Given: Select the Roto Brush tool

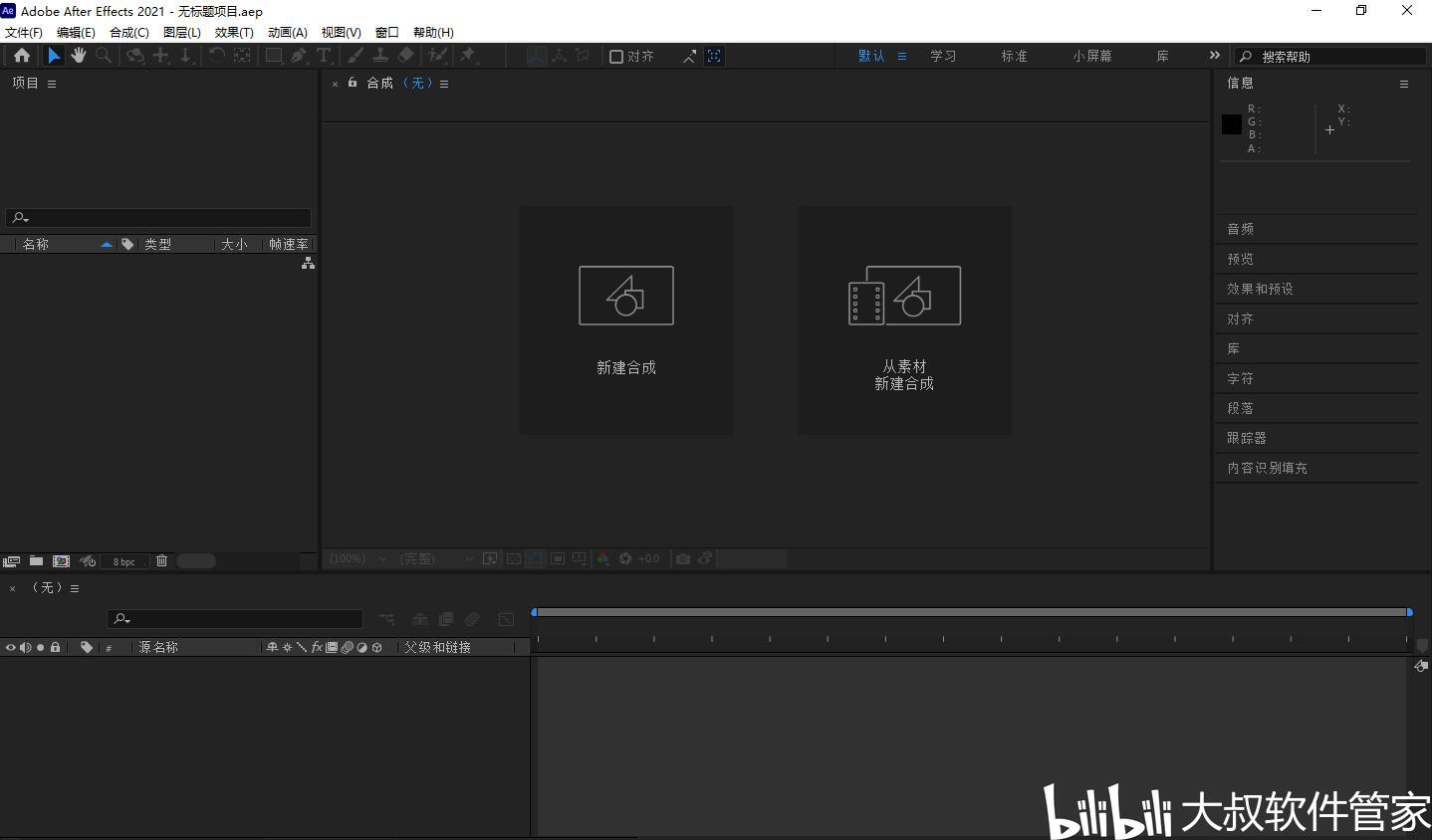Looking at the screenshot, I should [437, 56].
